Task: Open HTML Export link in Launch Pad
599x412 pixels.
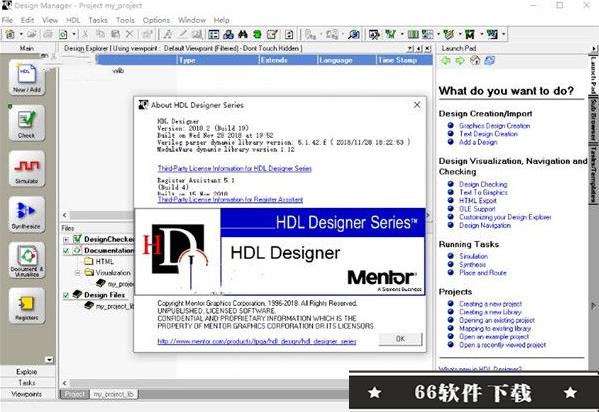Action: click(478, 201)
